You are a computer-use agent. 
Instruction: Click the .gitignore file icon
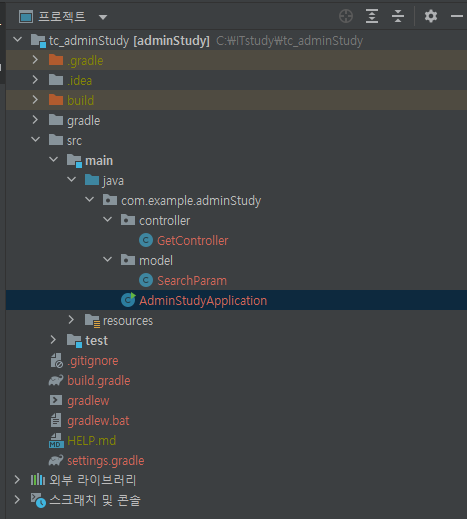(56, 361)
